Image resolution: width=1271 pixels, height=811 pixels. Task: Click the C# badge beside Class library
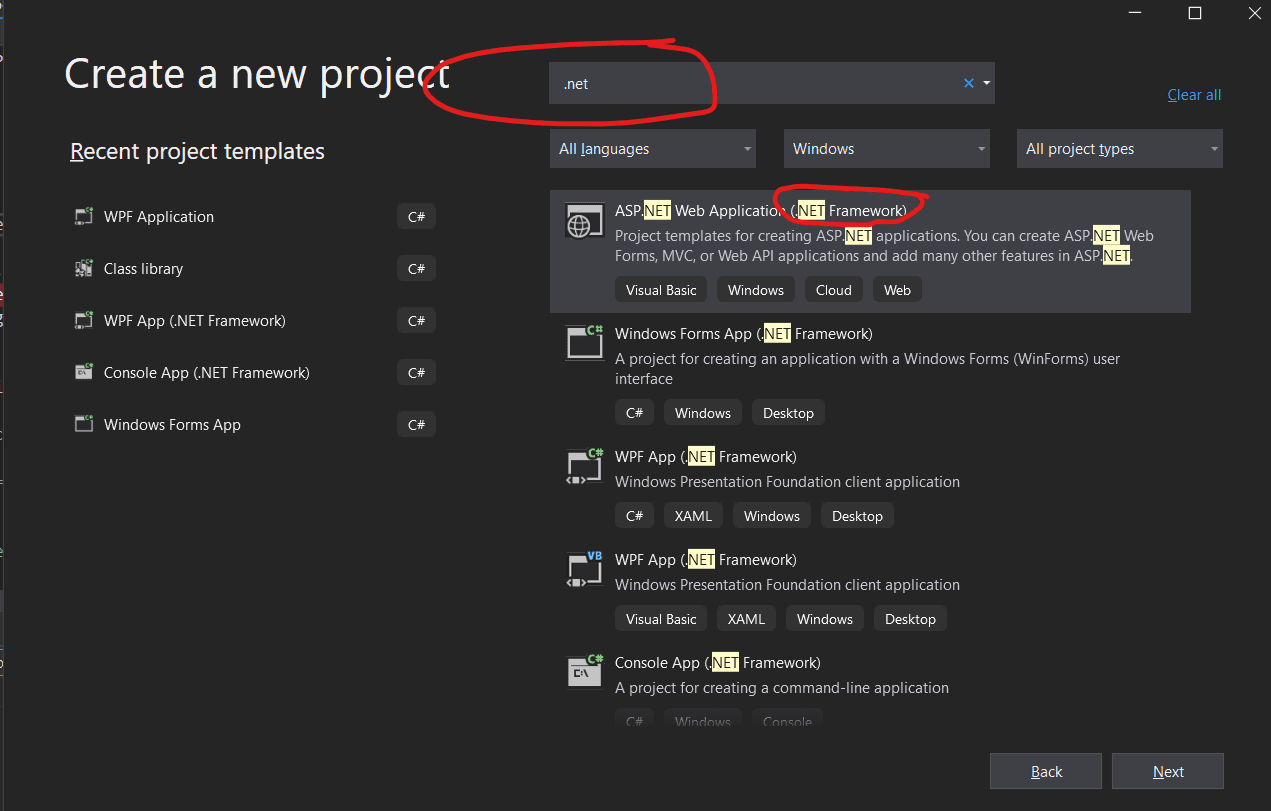click(x=417, y=269)
